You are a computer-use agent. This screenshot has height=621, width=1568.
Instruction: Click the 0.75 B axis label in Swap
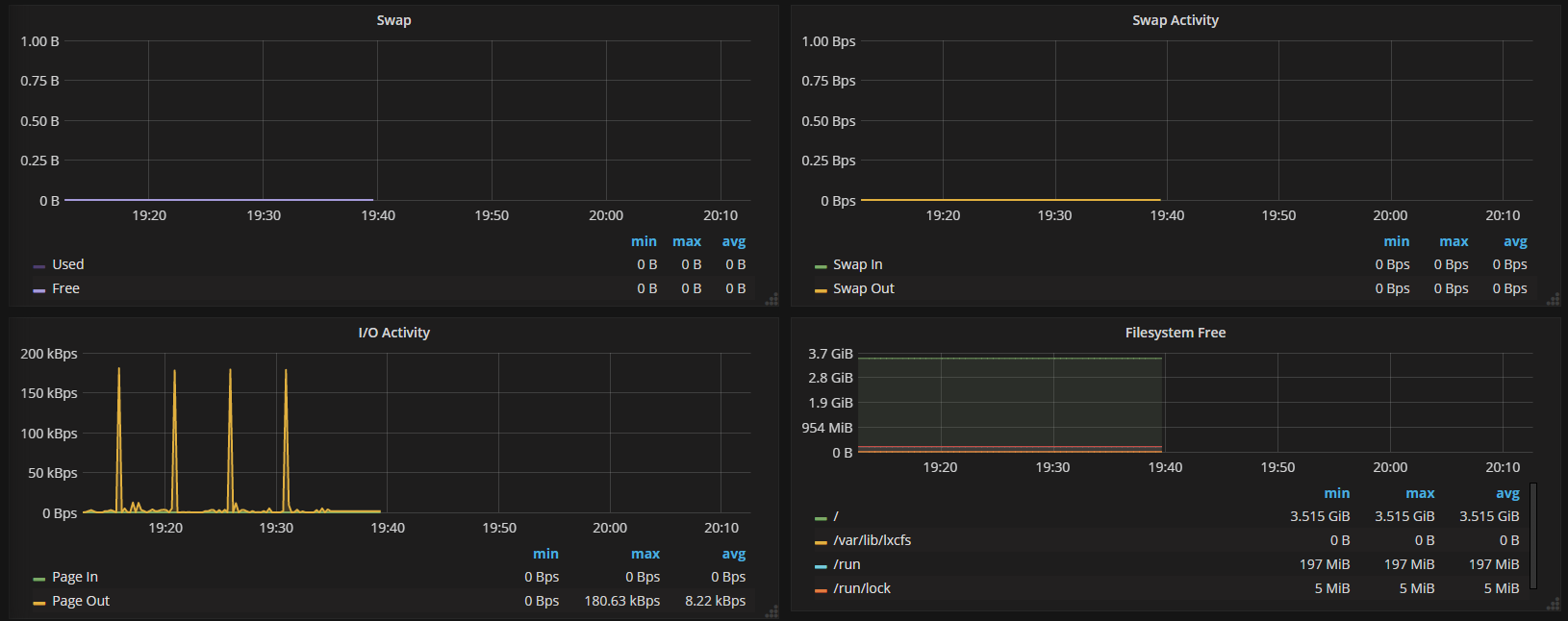pos(39,81)
